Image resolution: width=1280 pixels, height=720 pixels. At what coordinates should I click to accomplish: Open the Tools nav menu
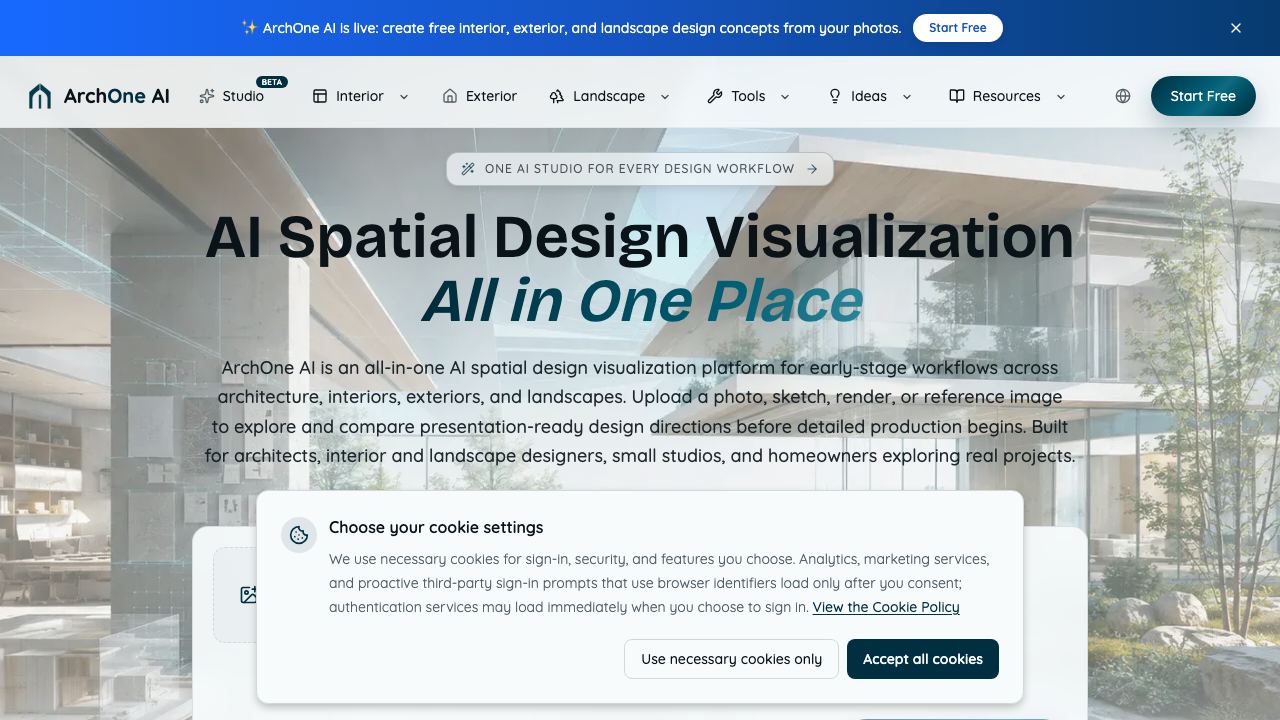[x=748, y=96]
